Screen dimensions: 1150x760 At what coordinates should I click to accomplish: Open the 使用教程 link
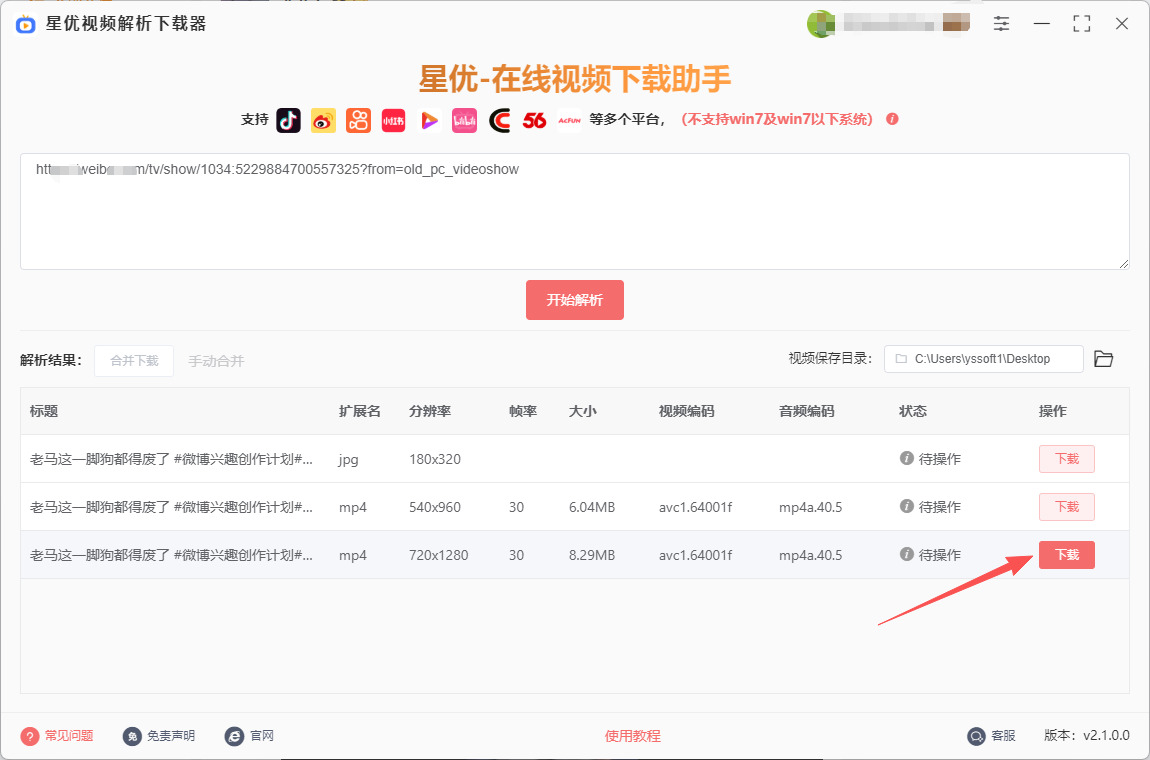tap(633, 736)
